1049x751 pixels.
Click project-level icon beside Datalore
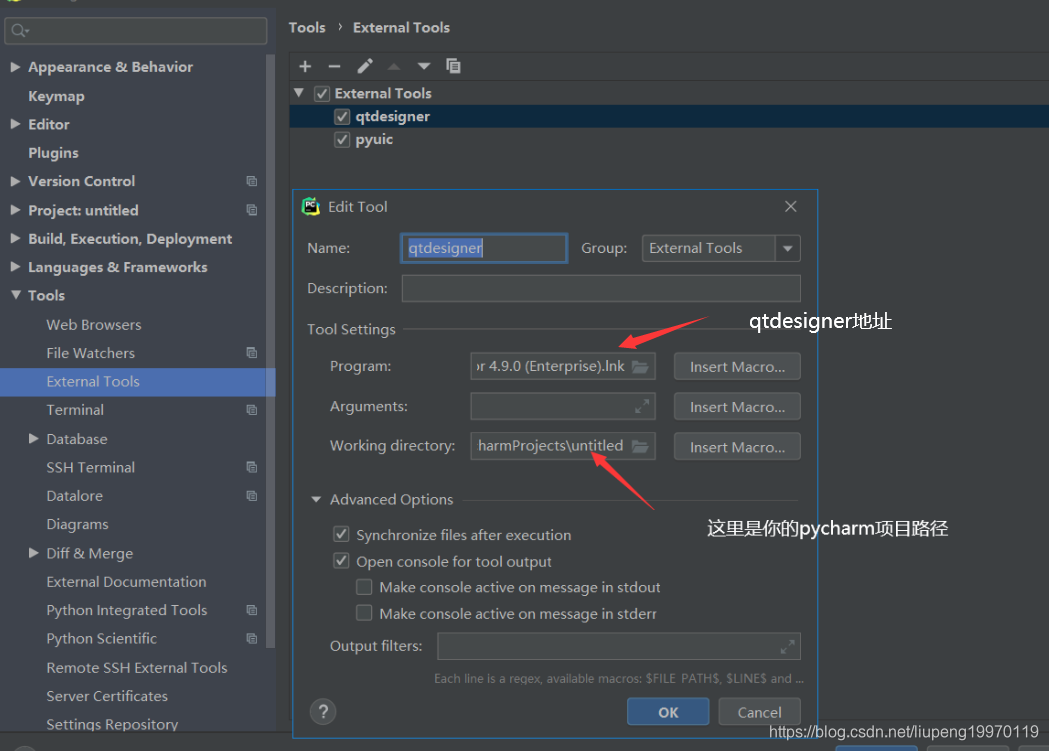click(x=252, y=496)
